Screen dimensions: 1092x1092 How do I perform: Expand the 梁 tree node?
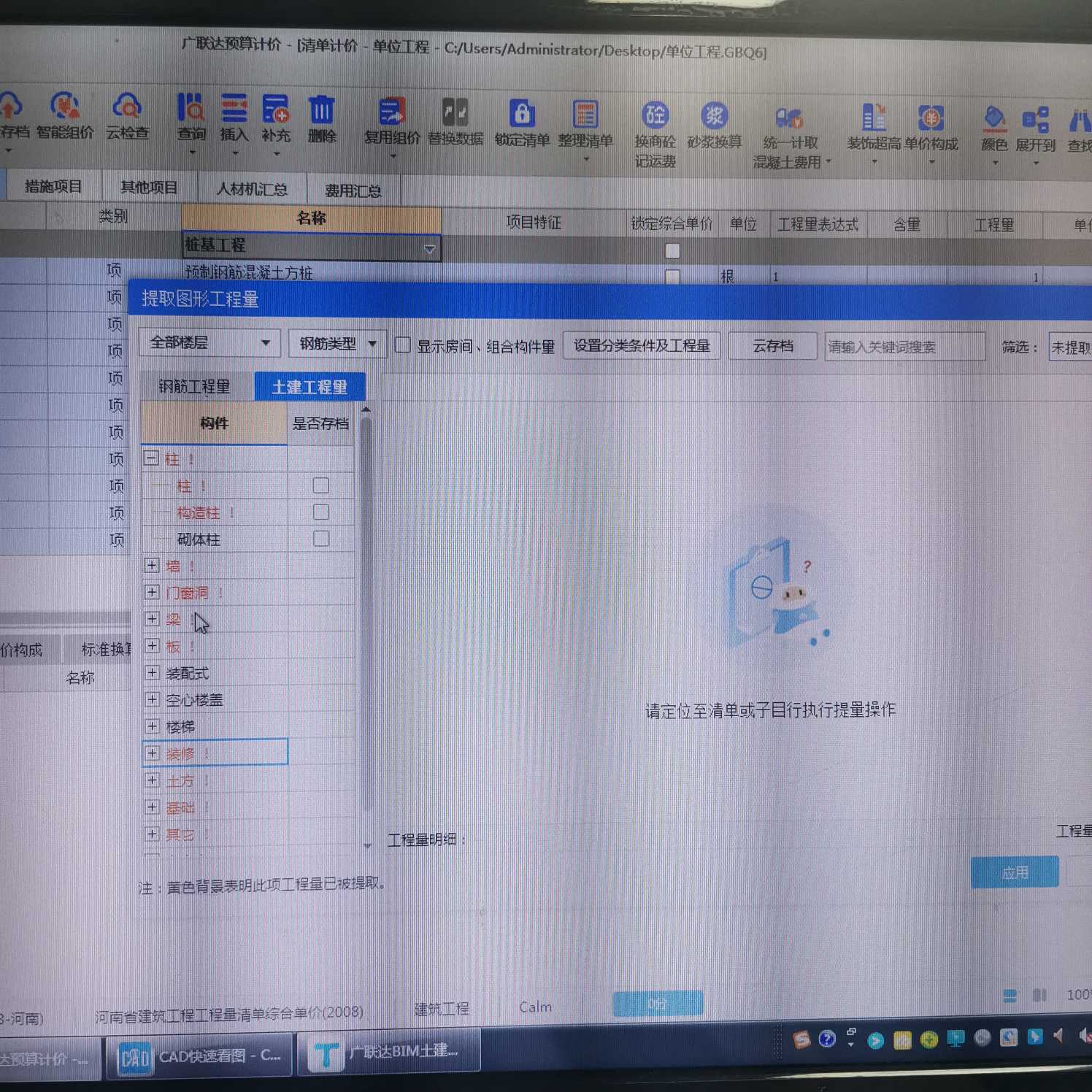click(152, 619)
